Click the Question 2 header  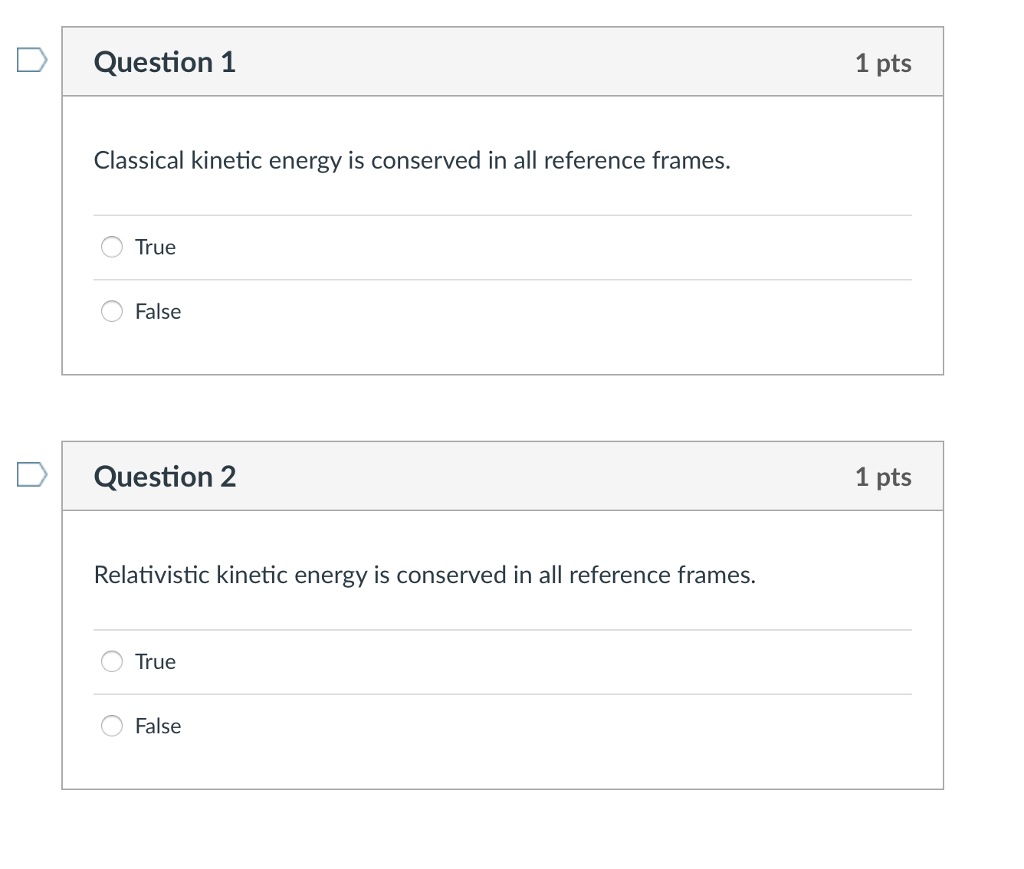164,477
